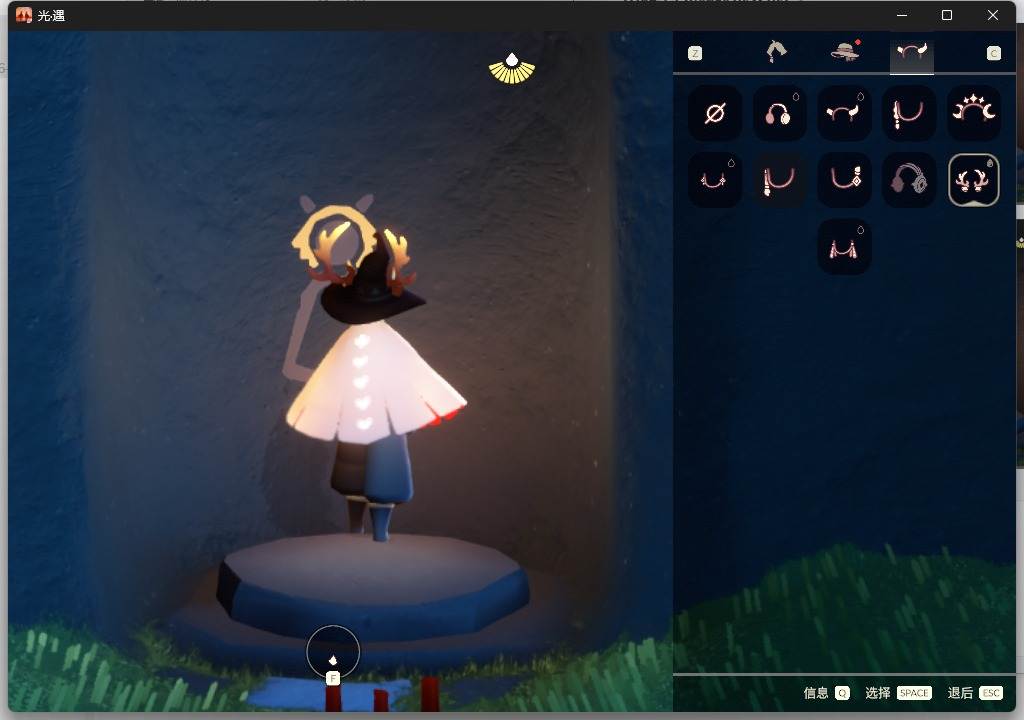The height and width of the screenshot is (720, 1024).
Task: Close the 光遇 game window
Action: [993, 15]
